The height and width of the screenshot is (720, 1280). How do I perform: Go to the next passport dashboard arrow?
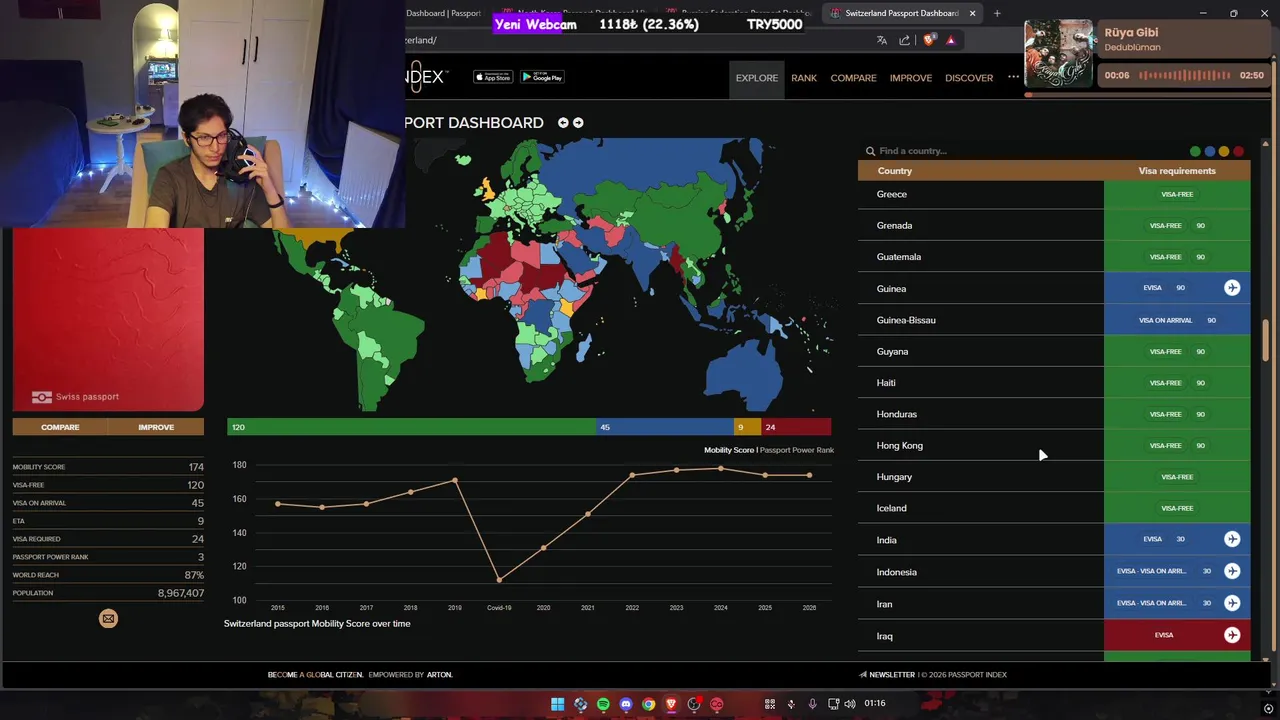(578, 123)
